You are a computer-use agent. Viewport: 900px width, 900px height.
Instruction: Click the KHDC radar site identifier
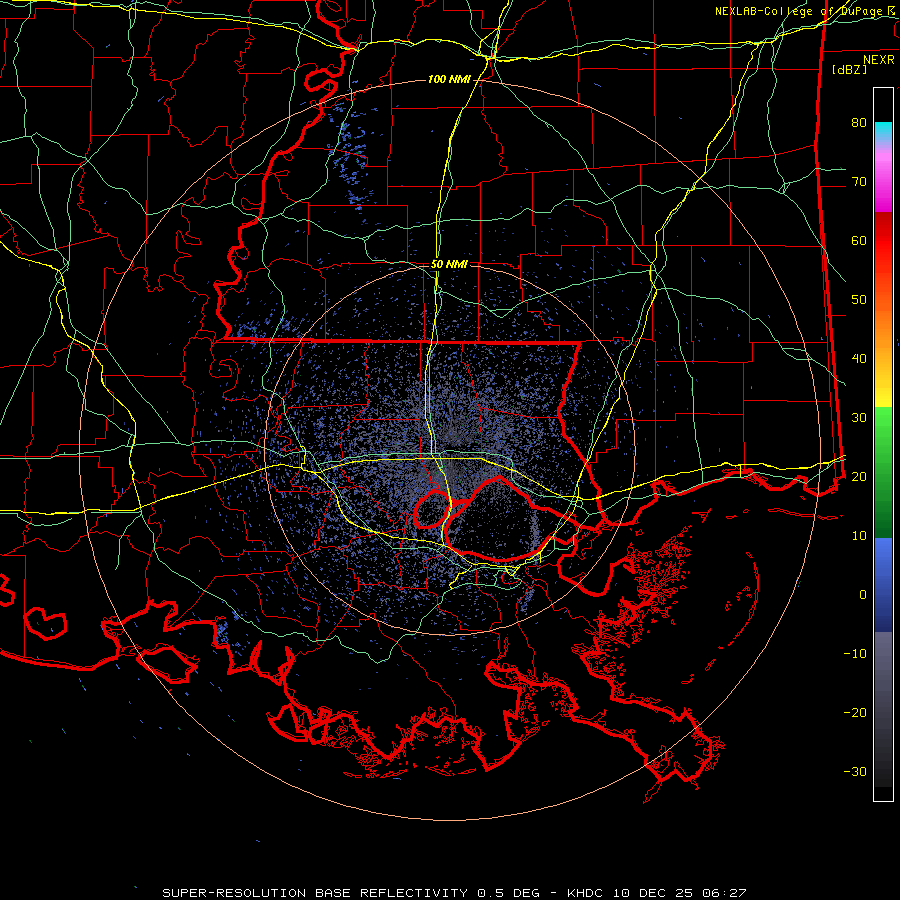coord(587,893)
